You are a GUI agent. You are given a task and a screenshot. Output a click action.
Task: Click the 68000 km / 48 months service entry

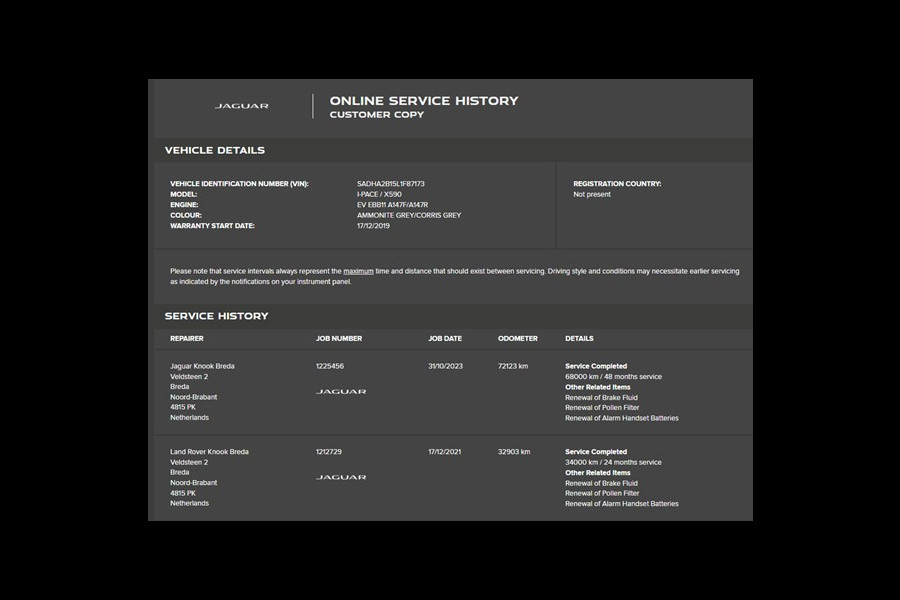coord(614,377)
